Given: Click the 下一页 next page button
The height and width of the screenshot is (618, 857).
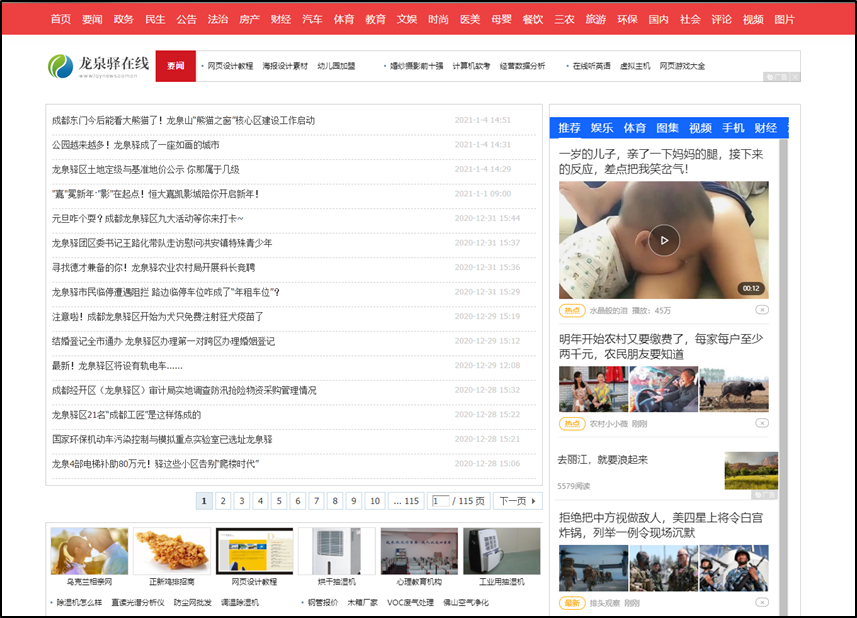Looking at the screenshot, I should click(518, 501).
